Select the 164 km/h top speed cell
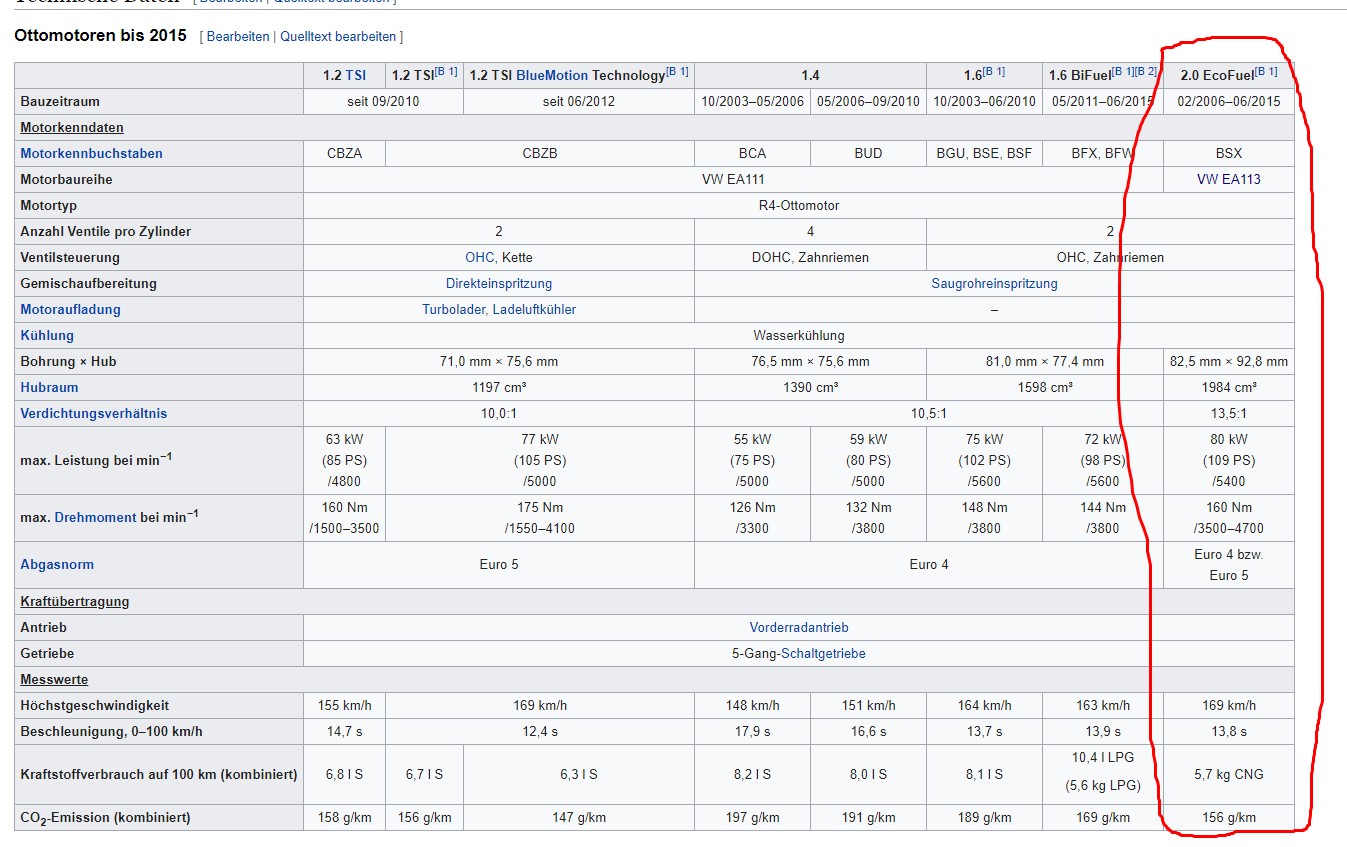 (x=984, y=705)
